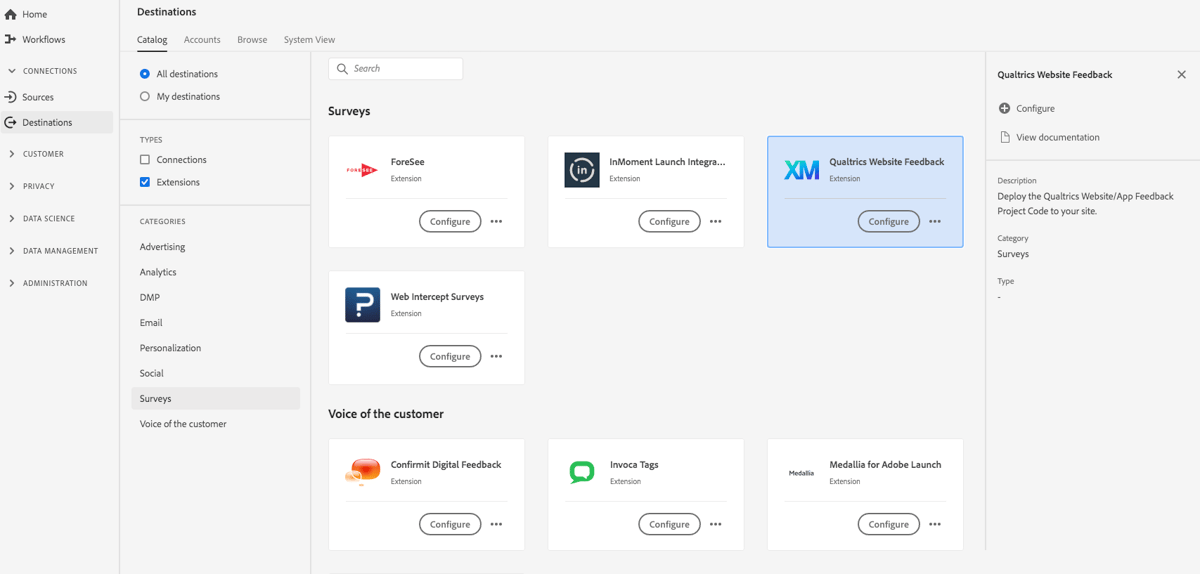Uncheck the Extensions type checkbox
The image size is (1200, 574).
click(x=145, y=182)
